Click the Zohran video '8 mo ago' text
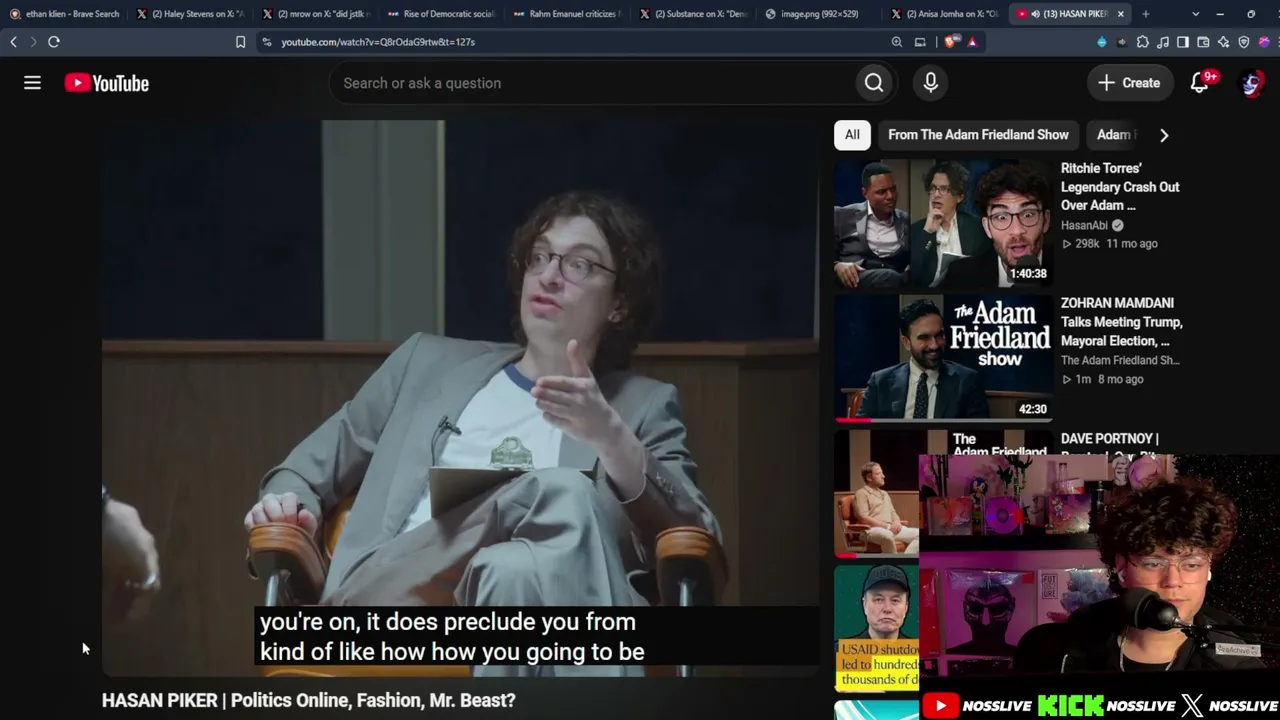Image resolution: width=1280 pixels, height=720 pixels. (1120, 379)
